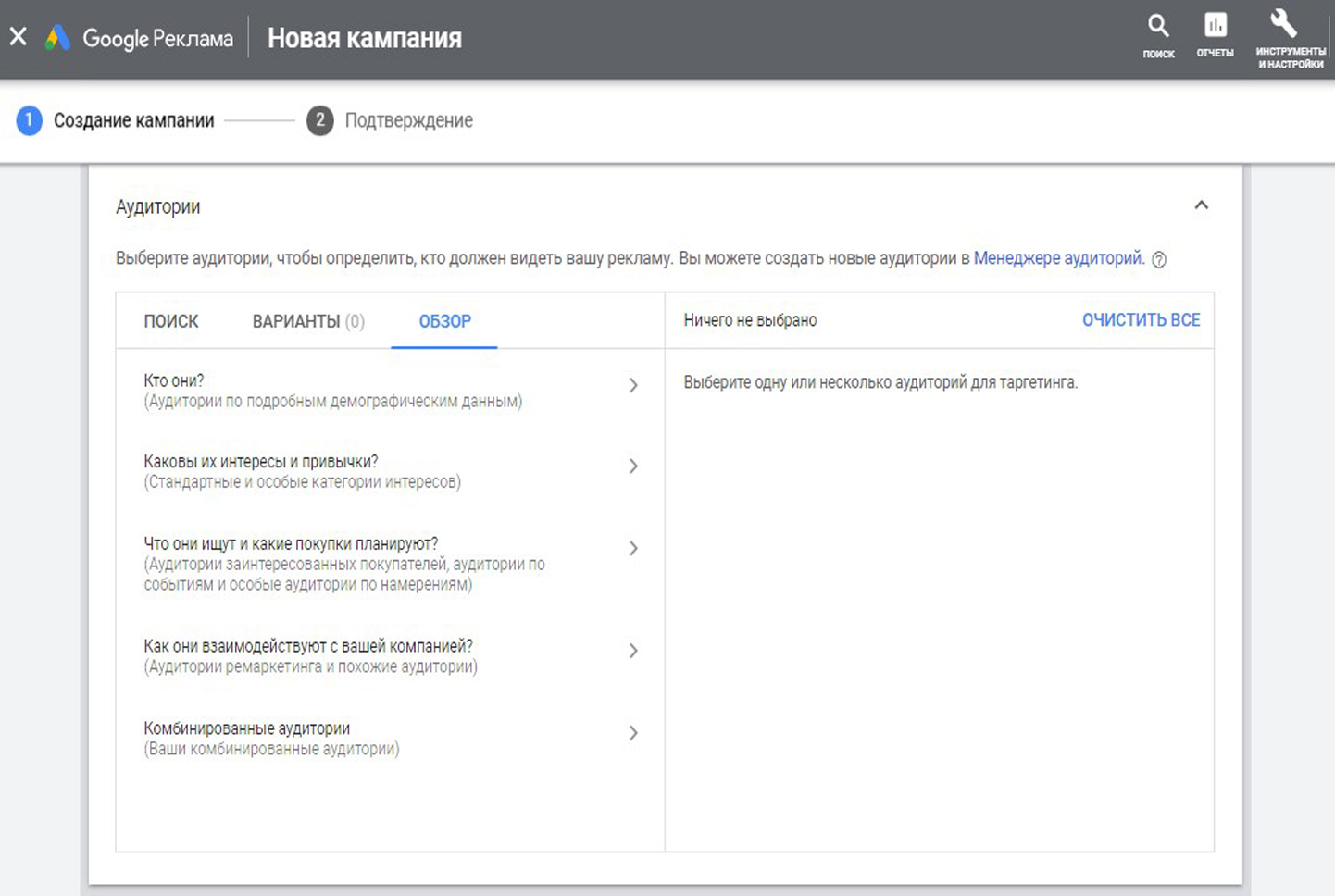Click Очистить все button

1141,320
